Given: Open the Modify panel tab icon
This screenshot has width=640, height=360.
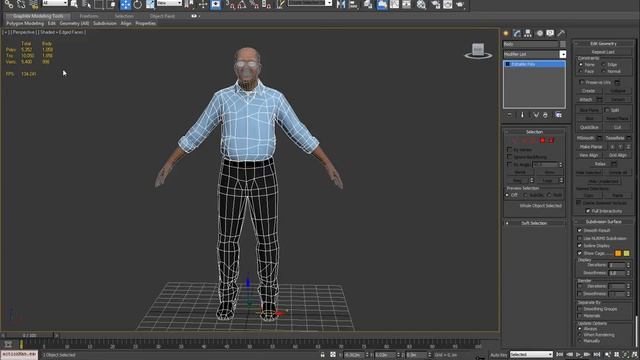Looking at the screenshot, I should pyautogui.click(x=517, y=33).
